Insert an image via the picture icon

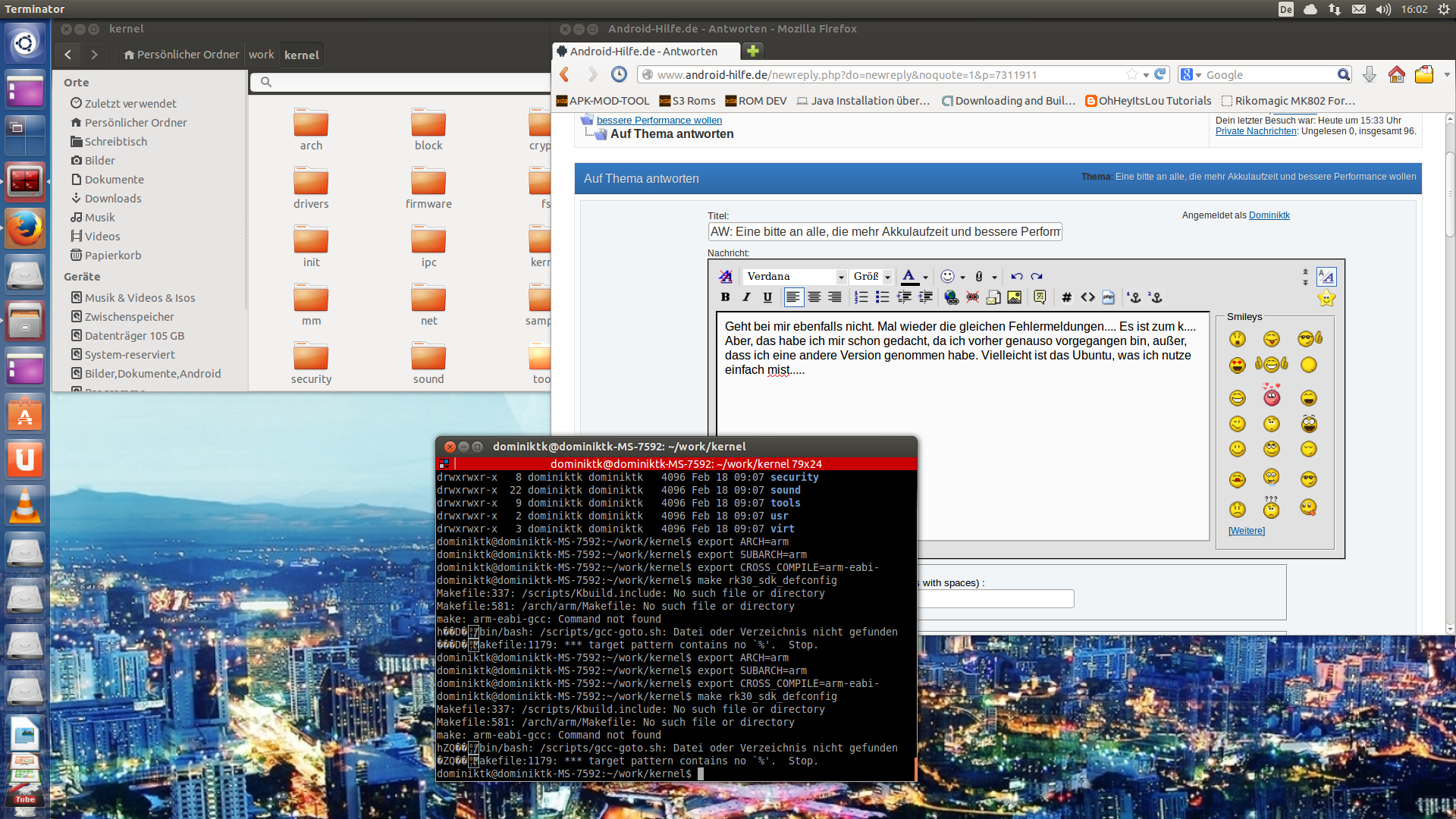point(1015,297)
